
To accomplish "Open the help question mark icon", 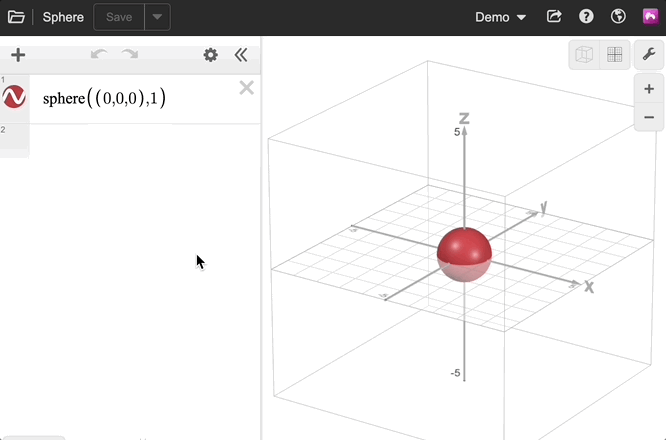I will [586, 17].
